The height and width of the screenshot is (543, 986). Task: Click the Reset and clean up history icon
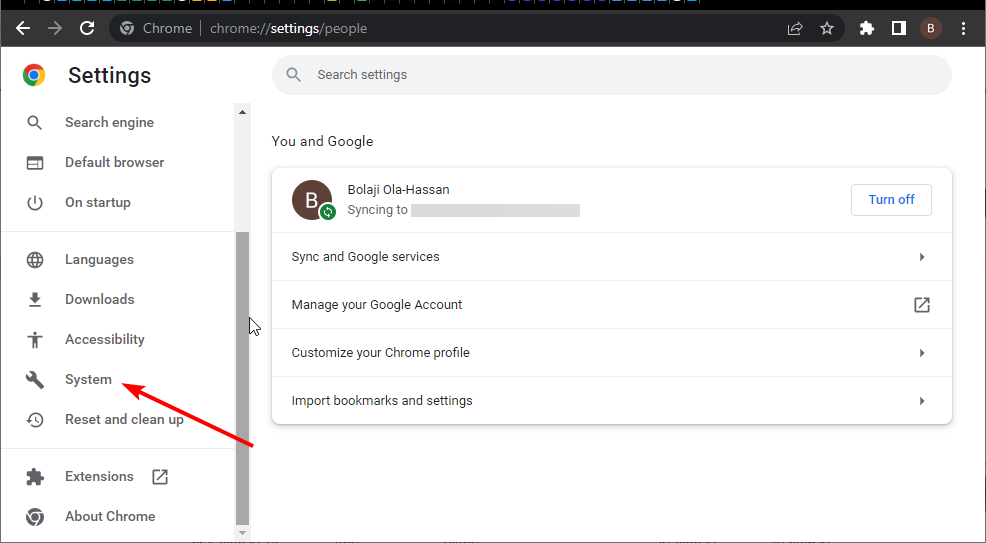(x=35, y=419)
